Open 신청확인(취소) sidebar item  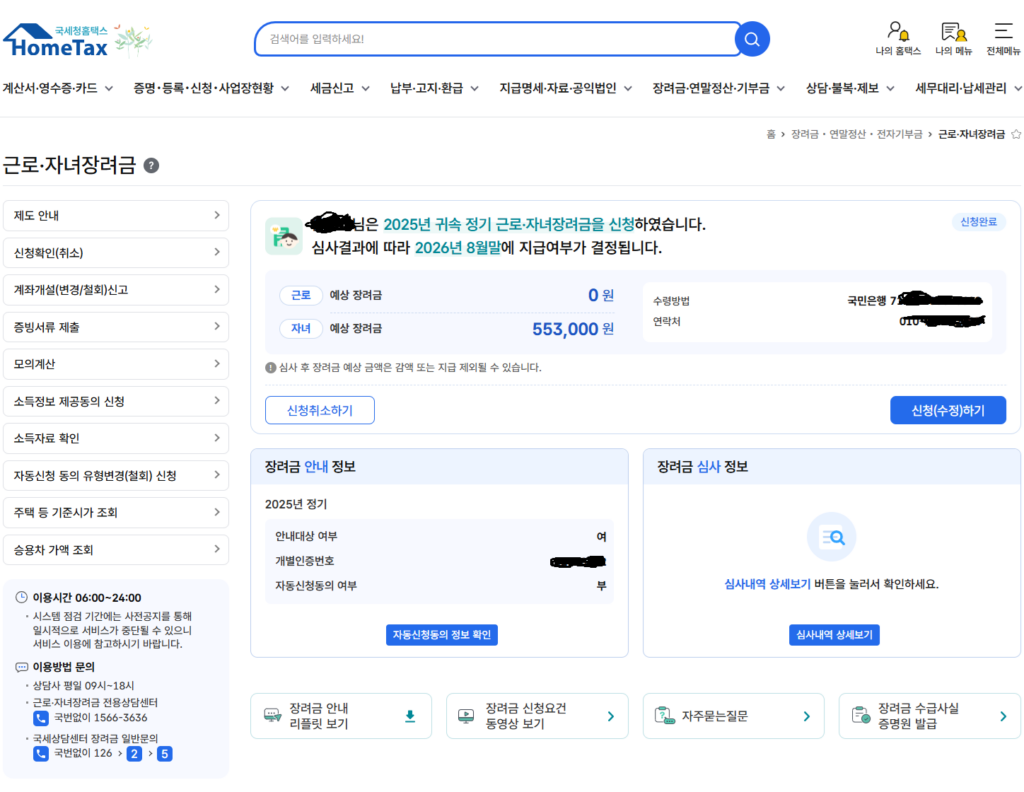click(x=116, y=253)
